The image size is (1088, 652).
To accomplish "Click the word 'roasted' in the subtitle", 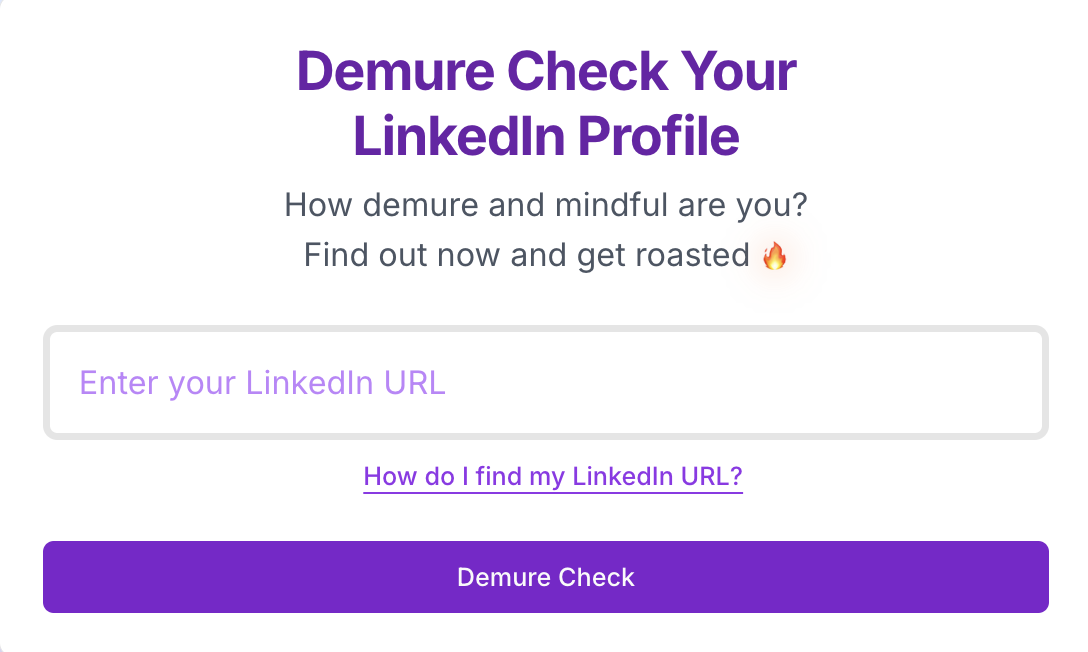I will point(691,255).
